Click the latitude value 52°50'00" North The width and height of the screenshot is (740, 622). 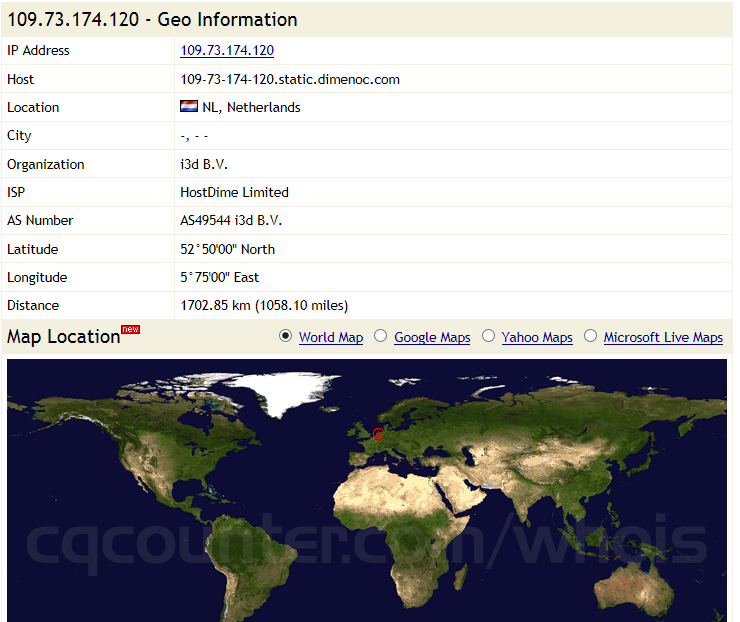pos(227,249)
